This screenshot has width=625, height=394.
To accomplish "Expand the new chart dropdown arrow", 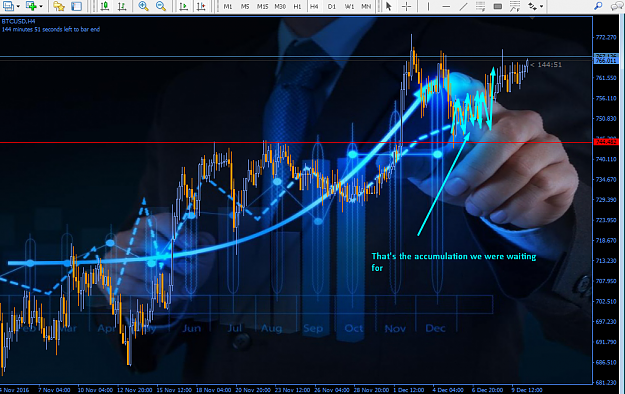I will pos(18,6).
